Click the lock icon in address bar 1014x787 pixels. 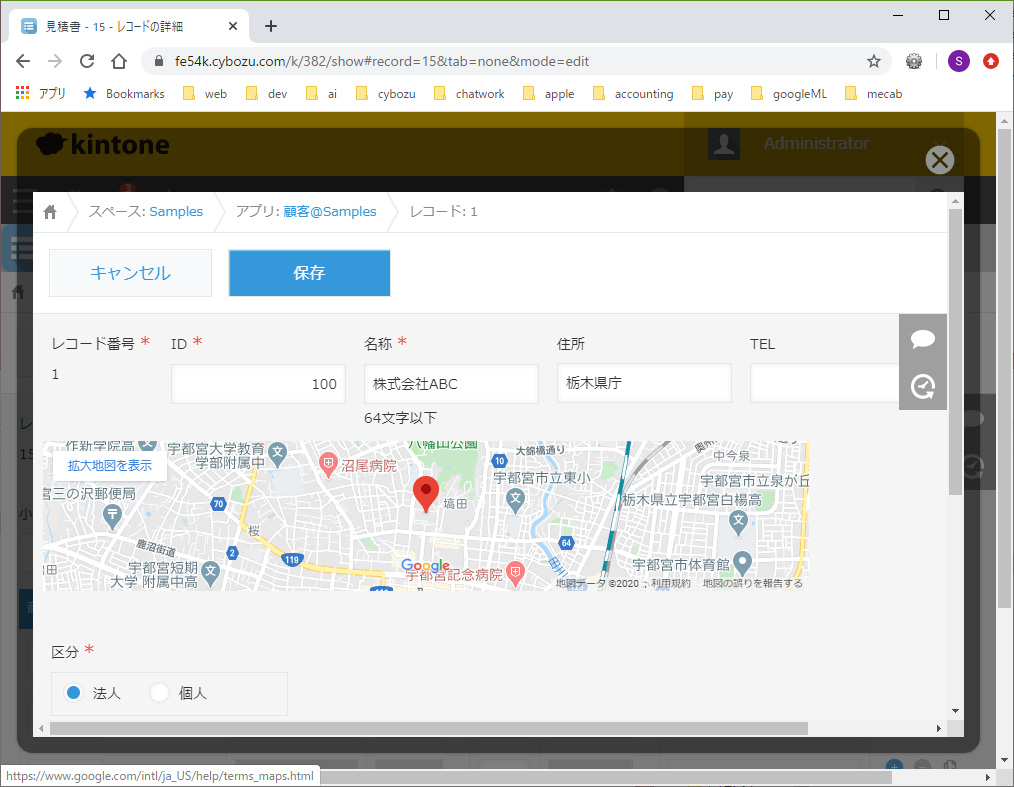159,61
